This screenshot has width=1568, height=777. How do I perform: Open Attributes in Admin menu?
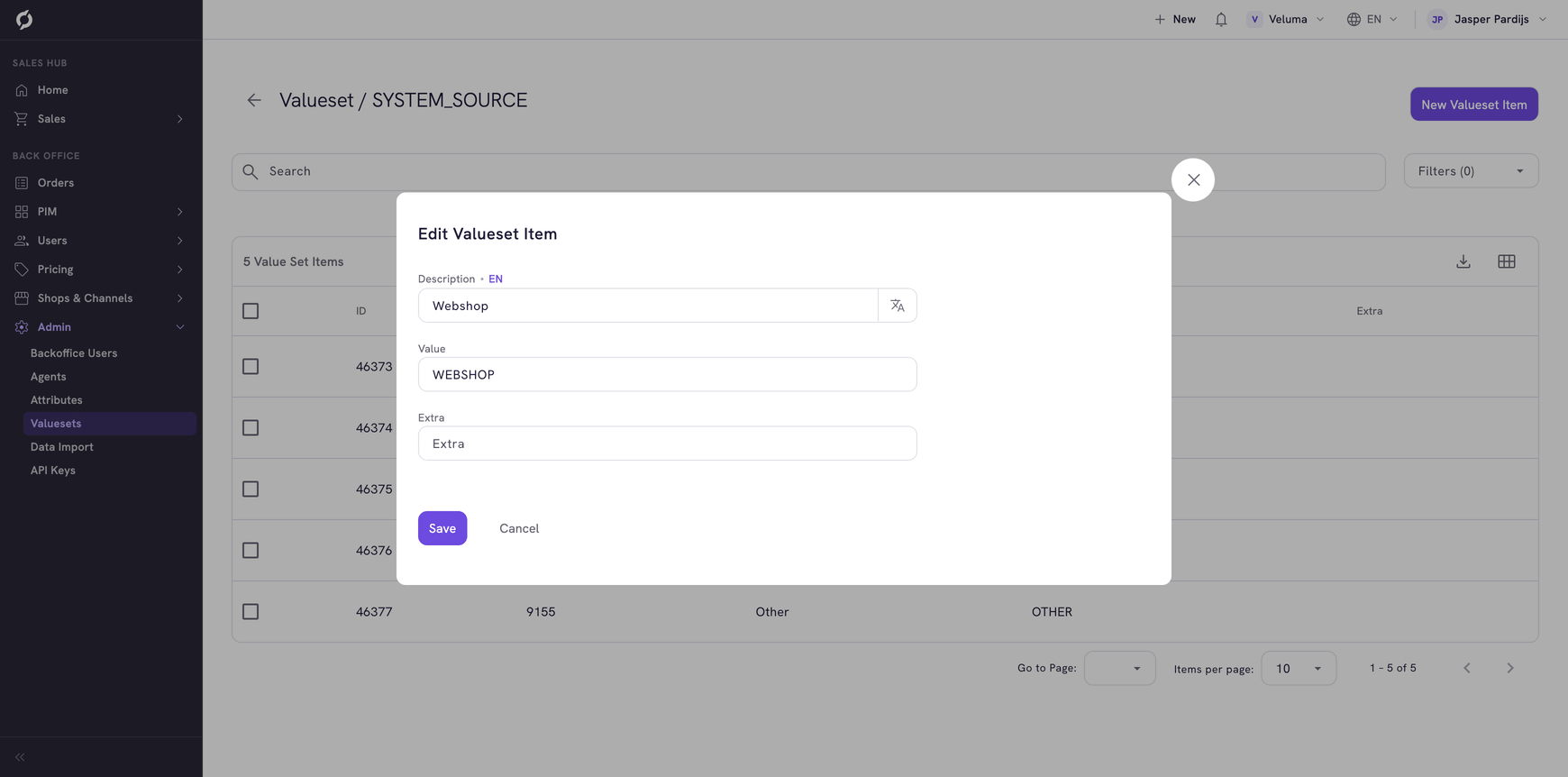click(56, 400)
